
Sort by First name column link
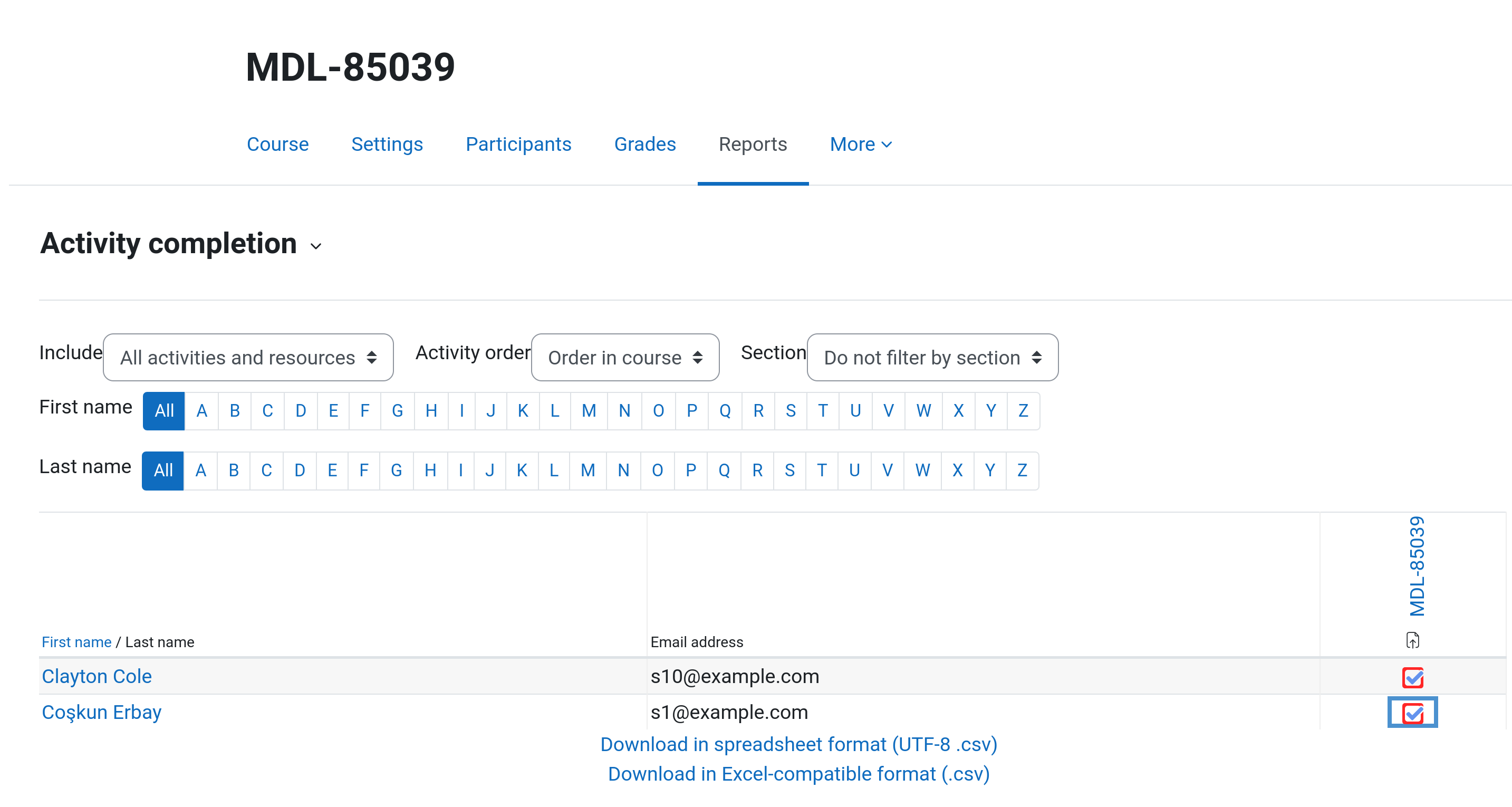(x=76, y=642)
